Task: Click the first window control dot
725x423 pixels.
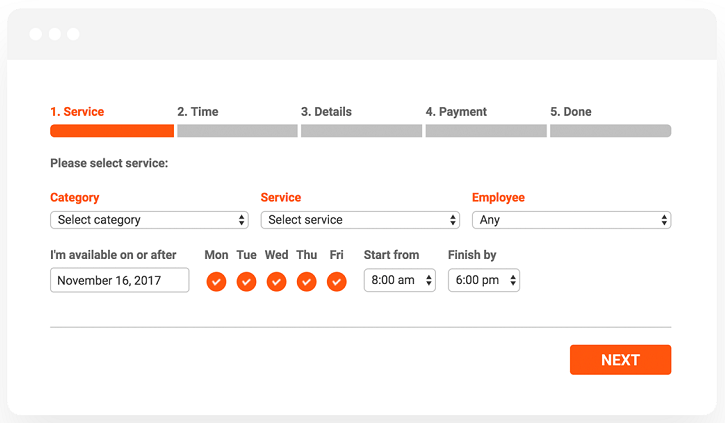Action: tap(36, 34)
